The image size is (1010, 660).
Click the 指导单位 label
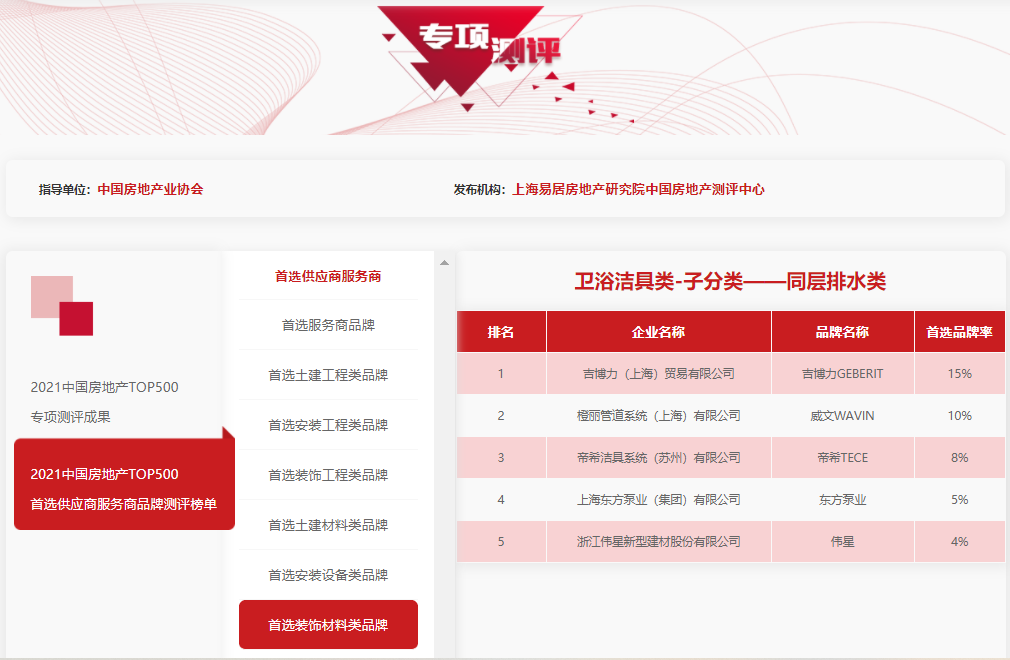pos(64,189)
